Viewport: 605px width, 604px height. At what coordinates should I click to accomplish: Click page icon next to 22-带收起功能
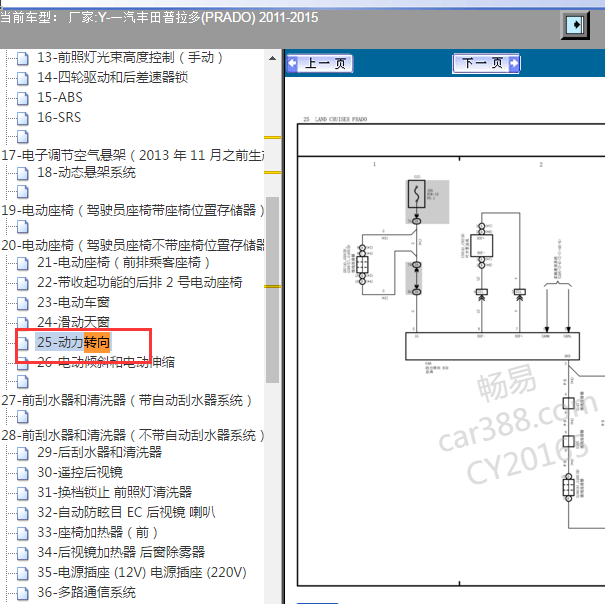pyautogui.click(x=23, y=283)
